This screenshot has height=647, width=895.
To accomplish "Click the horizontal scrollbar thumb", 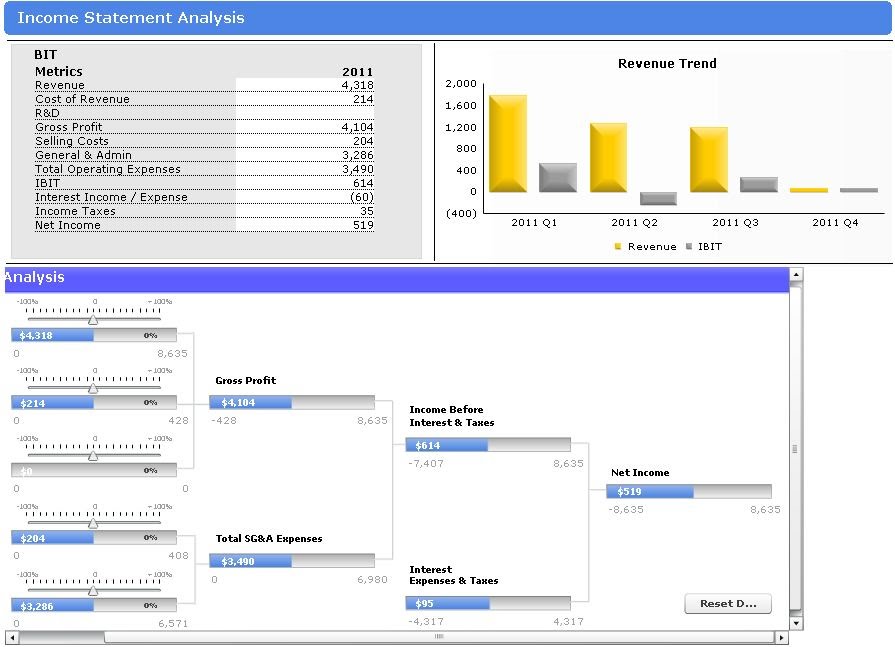I will click(61, 637).
